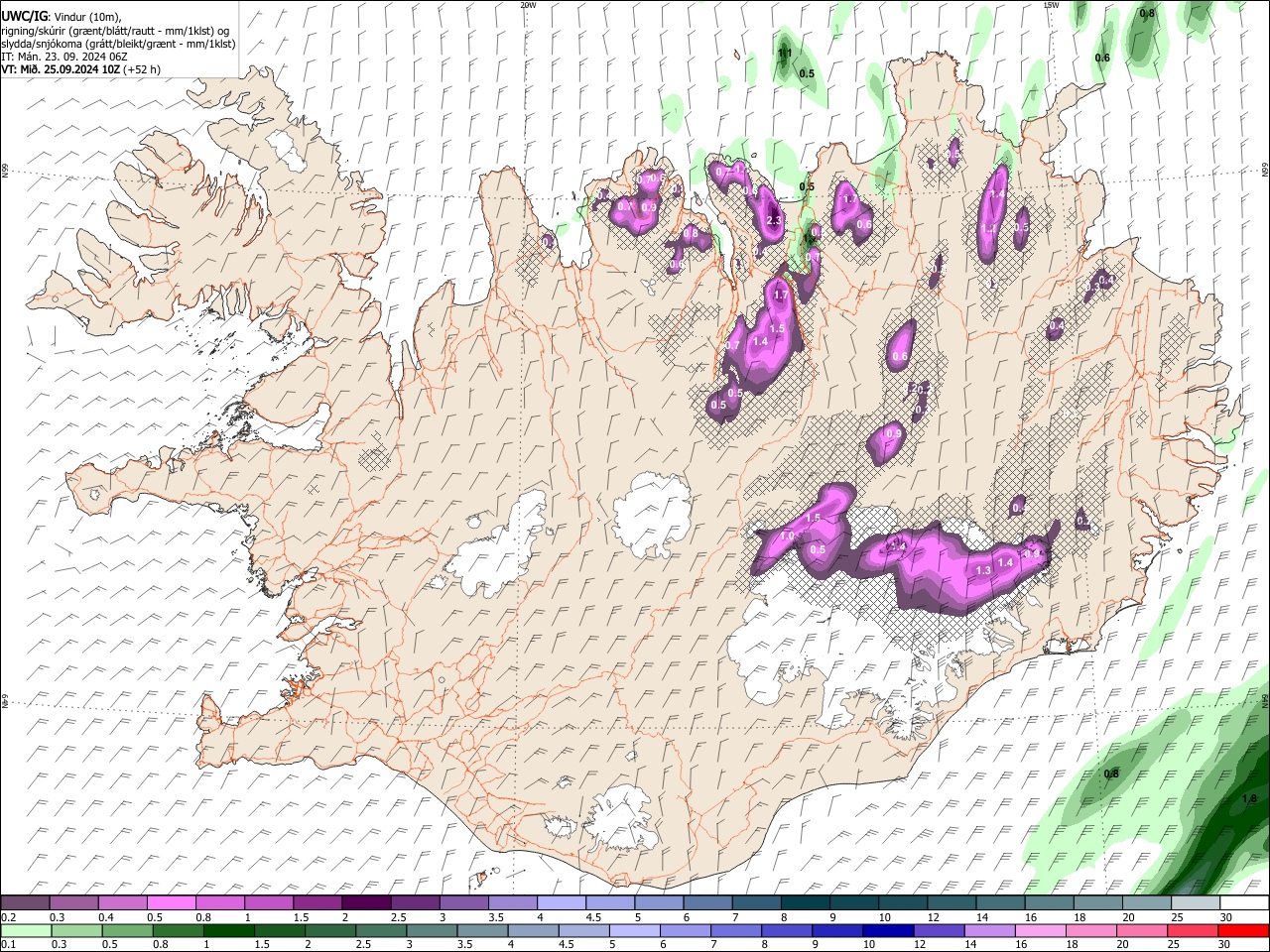Click the bold 'UWC/IG' title text
1270x952 pixels.
24,15
